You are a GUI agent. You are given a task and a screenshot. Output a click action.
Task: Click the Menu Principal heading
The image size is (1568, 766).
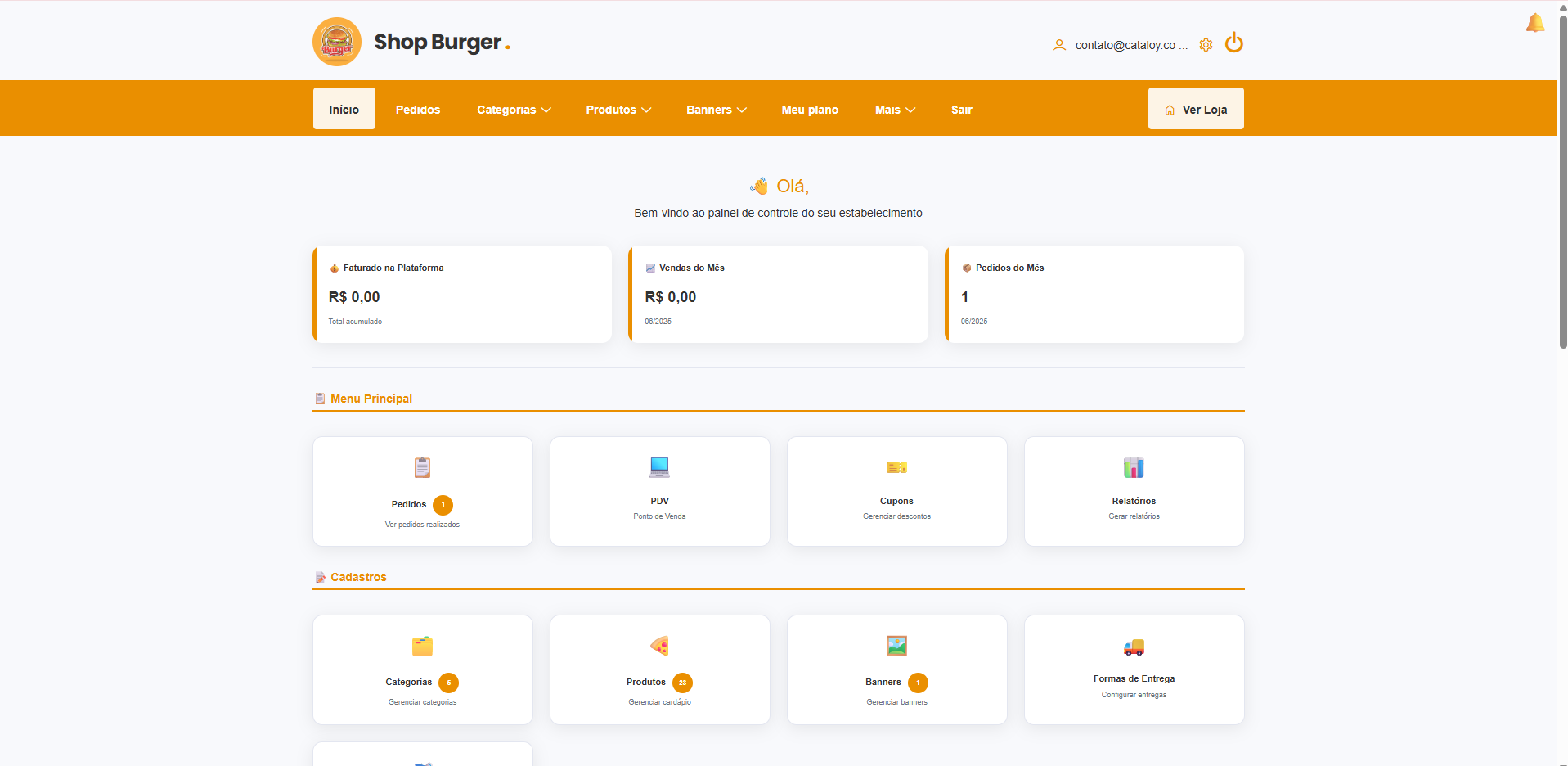point(371,399)
